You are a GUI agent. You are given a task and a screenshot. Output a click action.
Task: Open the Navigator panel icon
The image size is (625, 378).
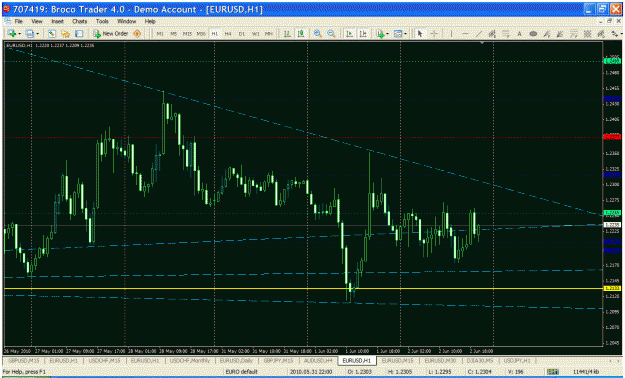pos(65,34)
